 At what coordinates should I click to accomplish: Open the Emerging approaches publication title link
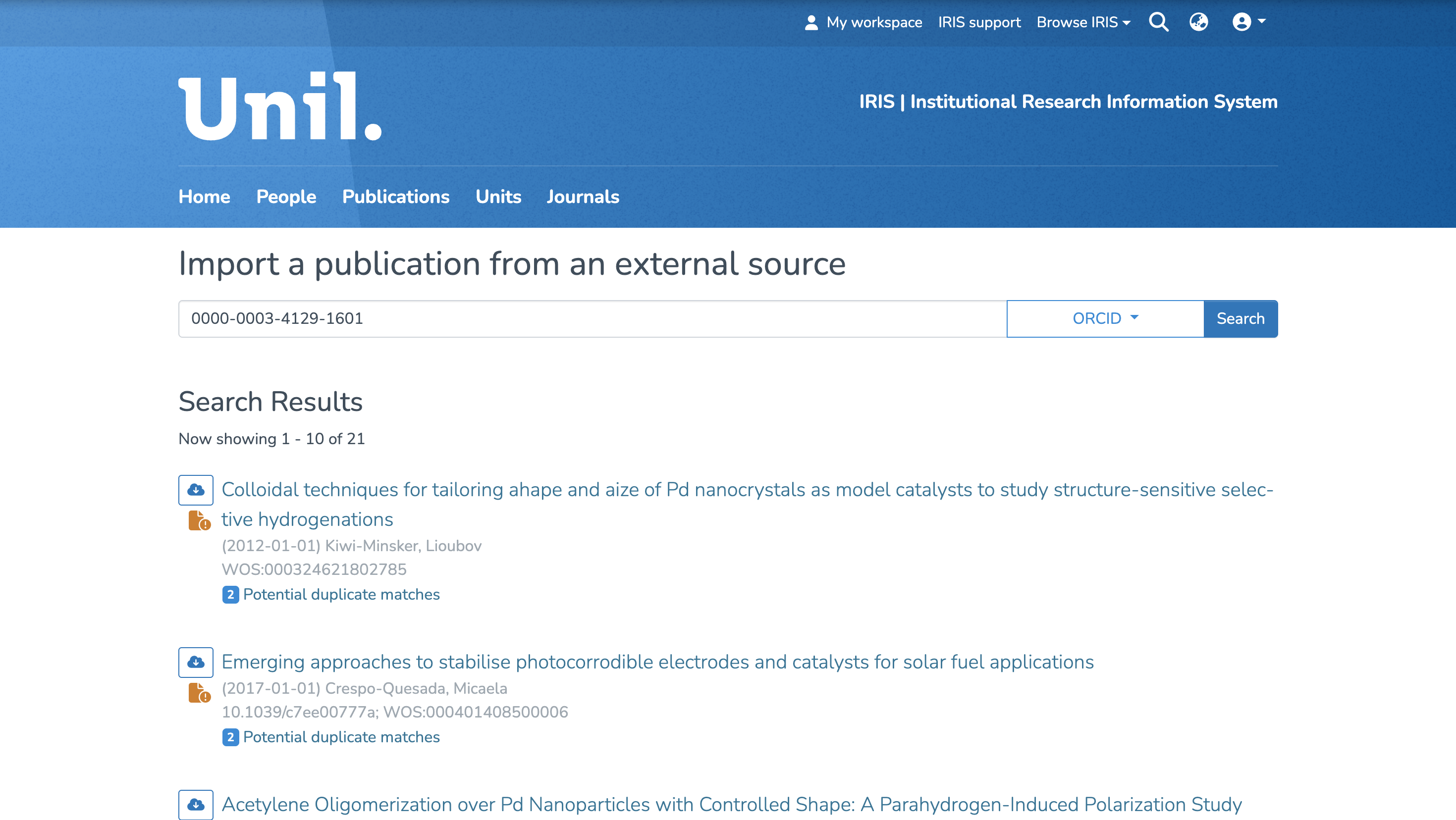657,662
